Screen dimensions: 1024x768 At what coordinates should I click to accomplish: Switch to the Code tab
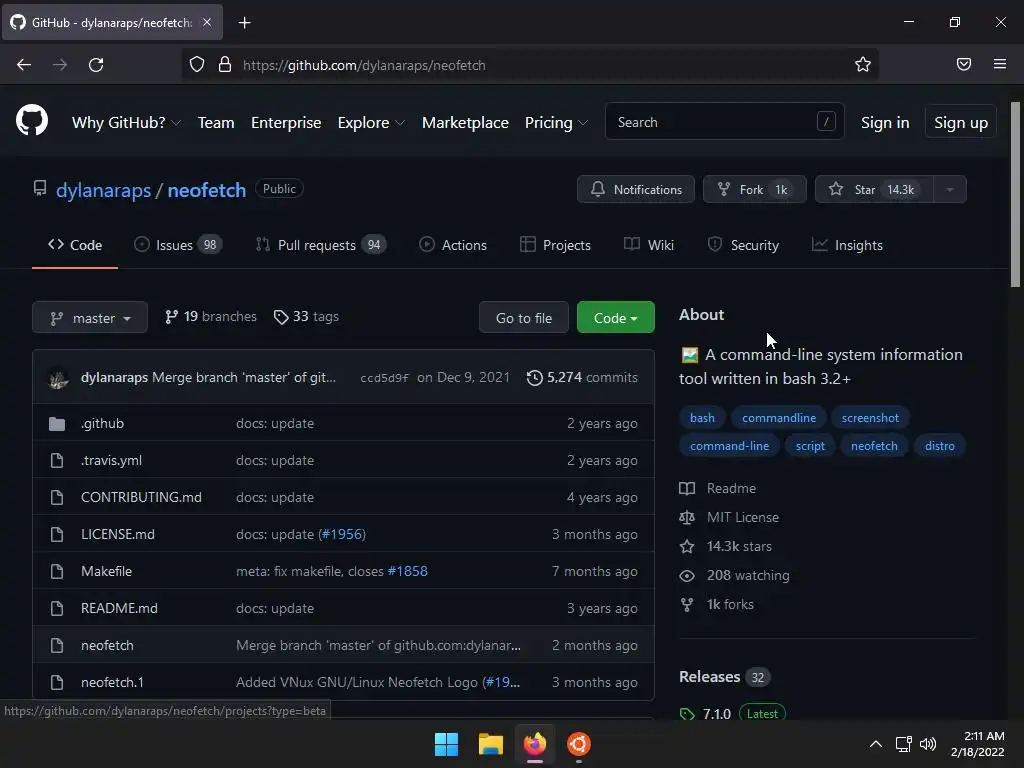tap(75, 245)
